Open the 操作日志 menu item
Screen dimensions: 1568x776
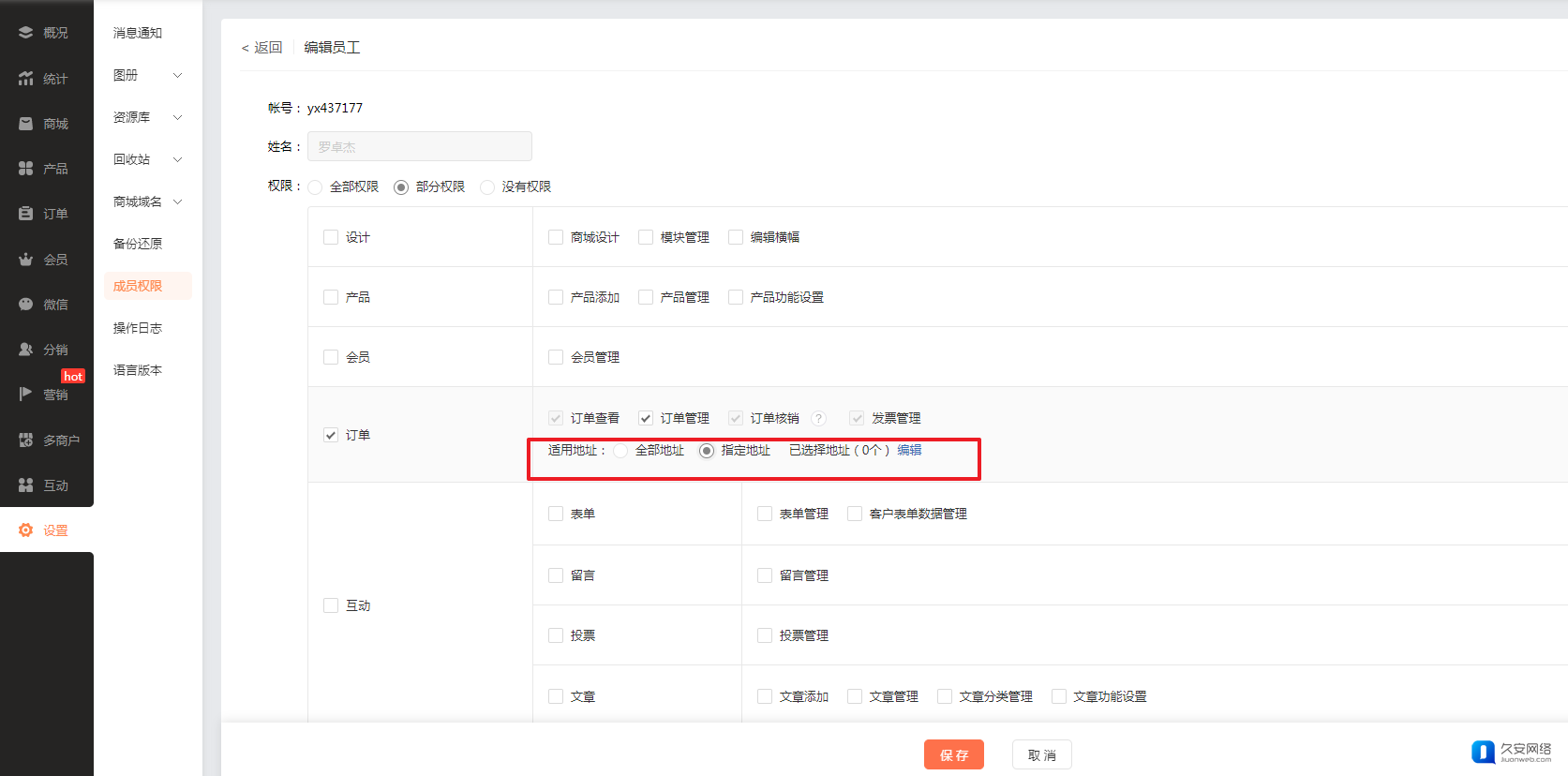point(138,328)
